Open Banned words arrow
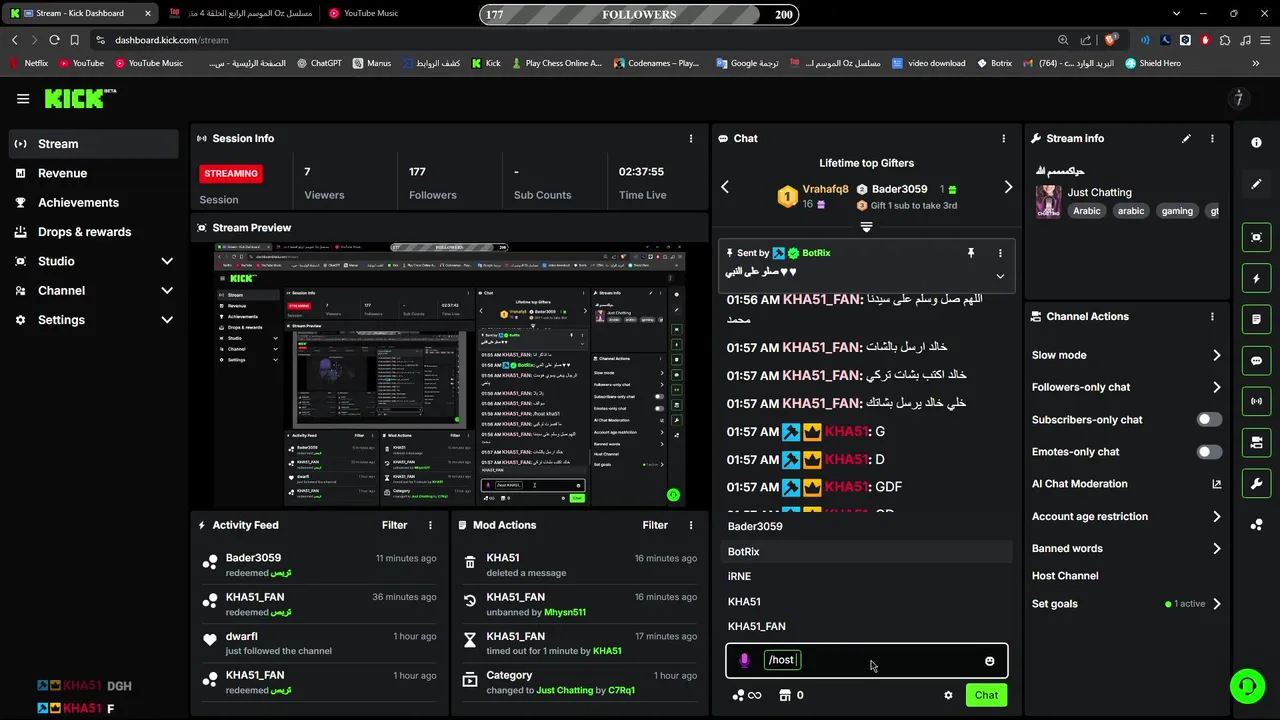 click(1216, 549)
